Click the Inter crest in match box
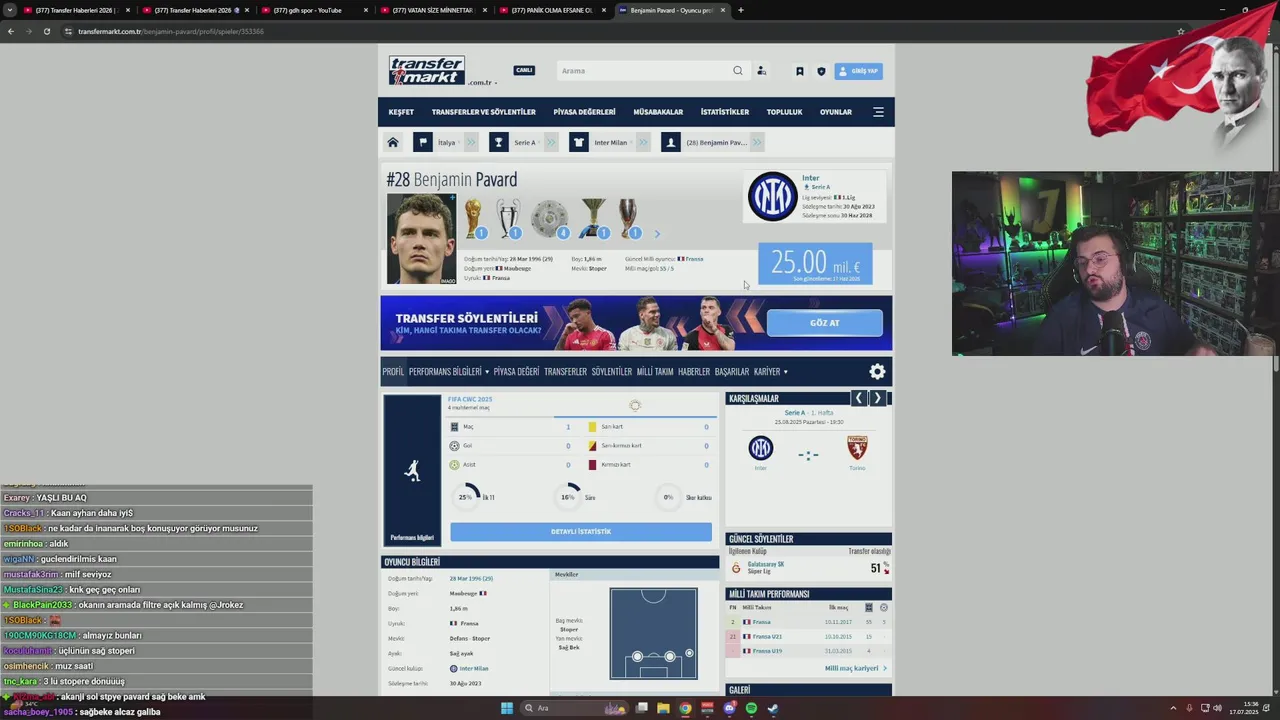1280x720 pixels. click(761, 448)
